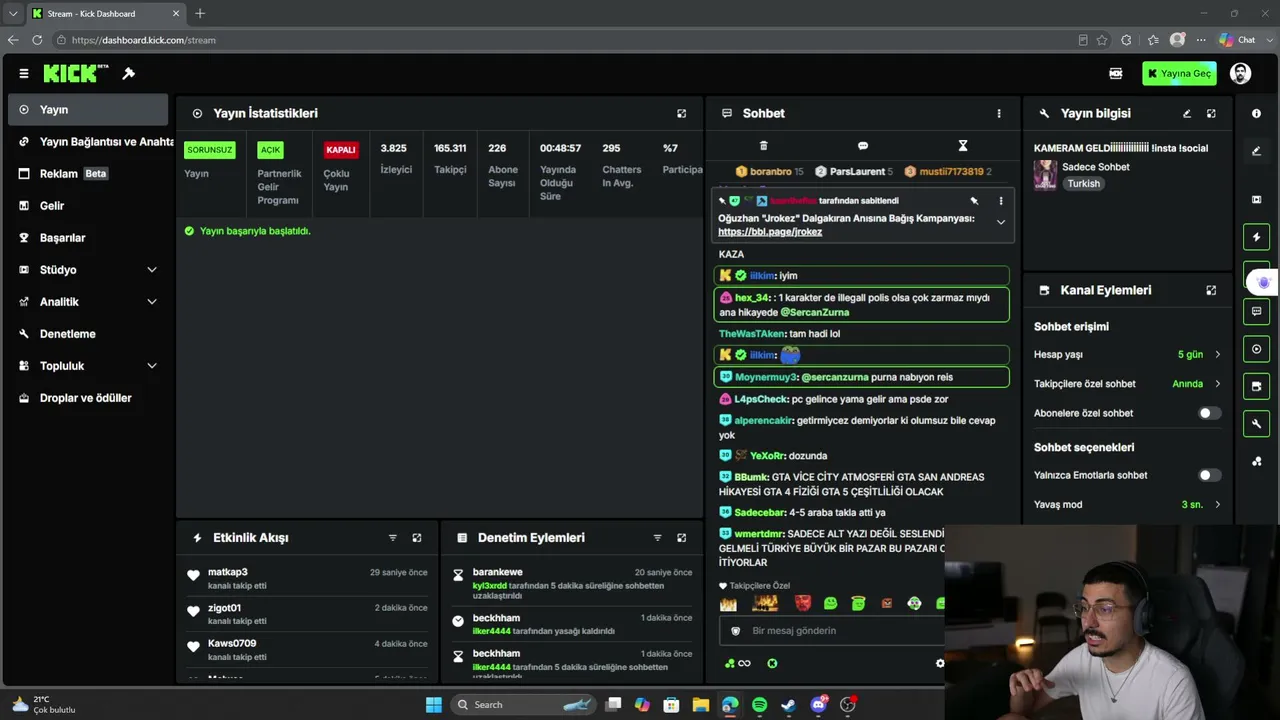The height and width of the screenshot is (720, 1280).
Task: Expand the Kanal Eylemleri panel to fullscreen
Action: (x=1211, y=290)
